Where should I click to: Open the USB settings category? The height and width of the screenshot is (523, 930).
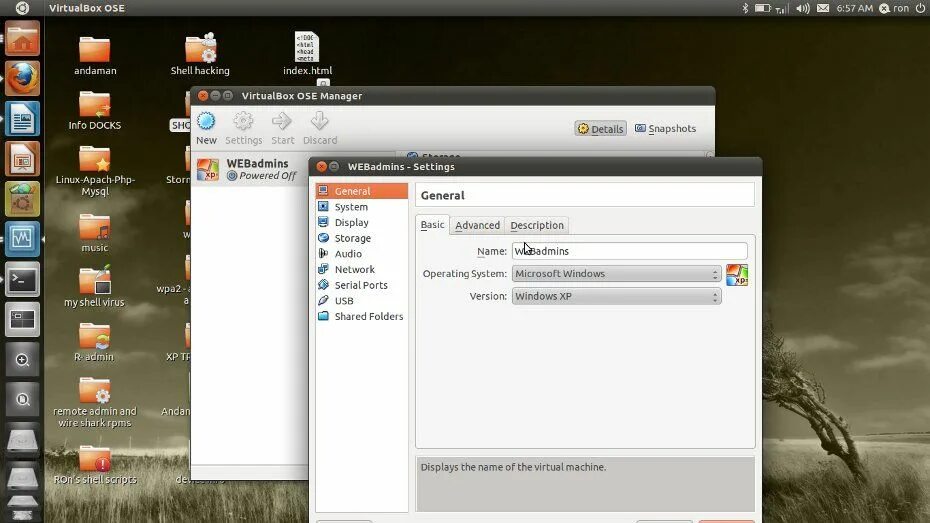(x=361, y=301)
